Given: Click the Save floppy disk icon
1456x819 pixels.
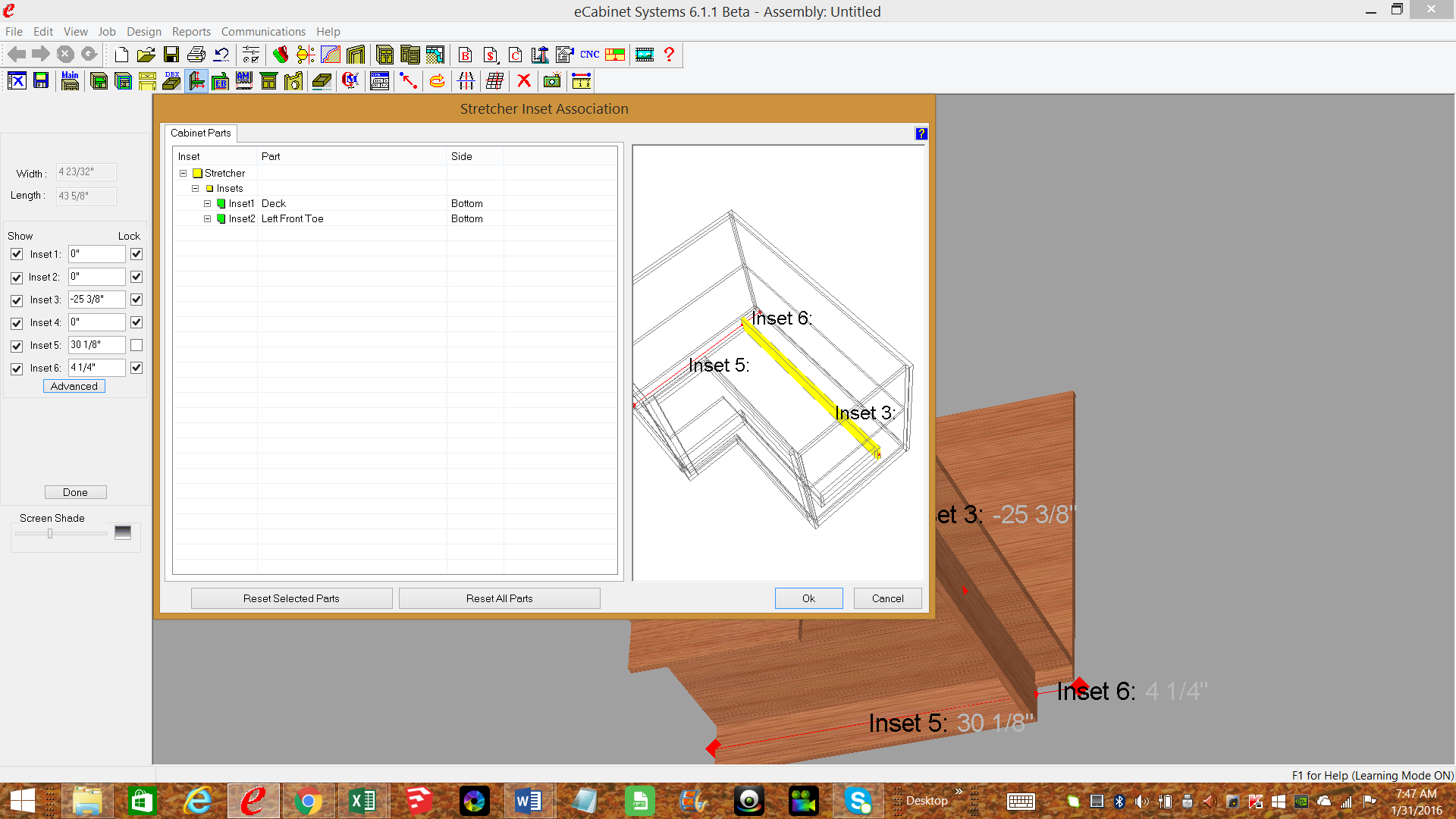Looking at the screenshot, I should pos(171,55).
